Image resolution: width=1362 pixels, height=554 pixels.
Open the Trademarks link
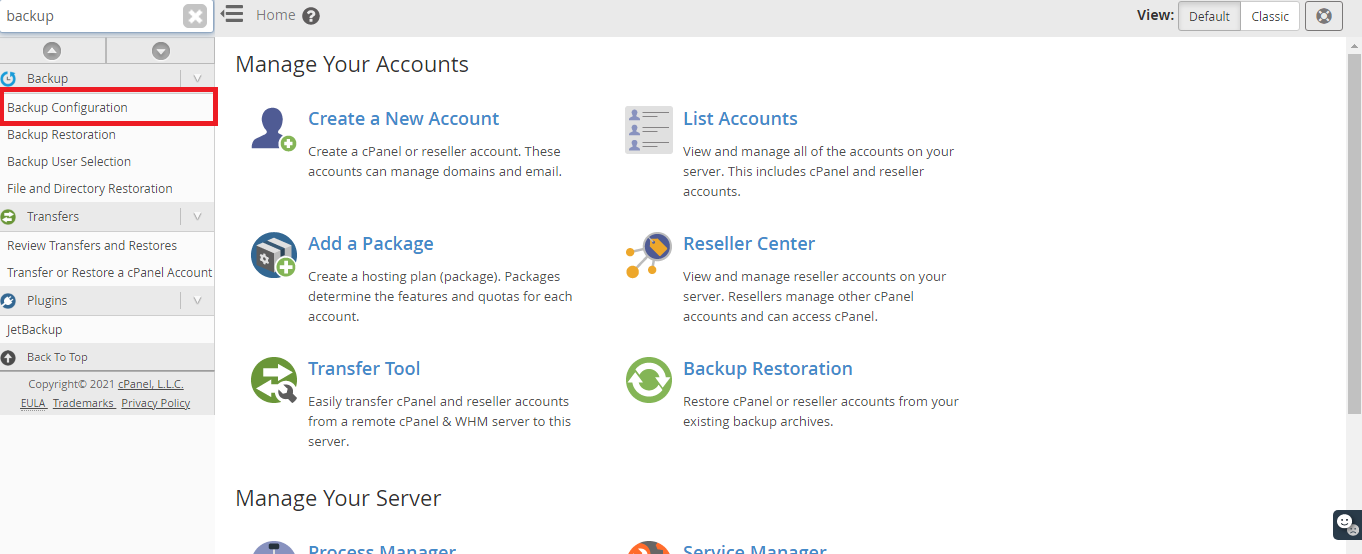click(x=83, y=403)
